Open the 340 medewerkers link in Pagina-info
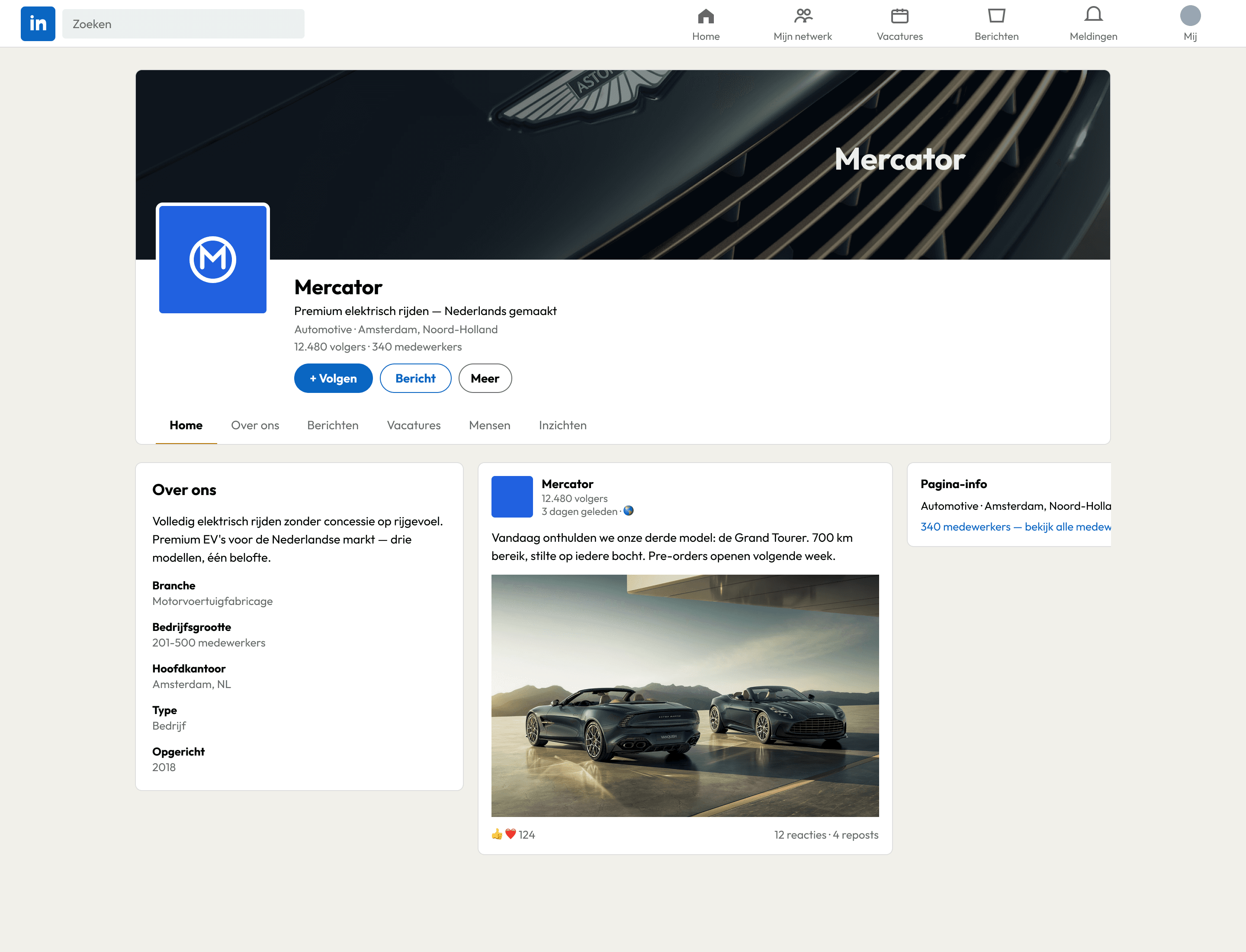1246x952 pixels. tap(1015, 527)
